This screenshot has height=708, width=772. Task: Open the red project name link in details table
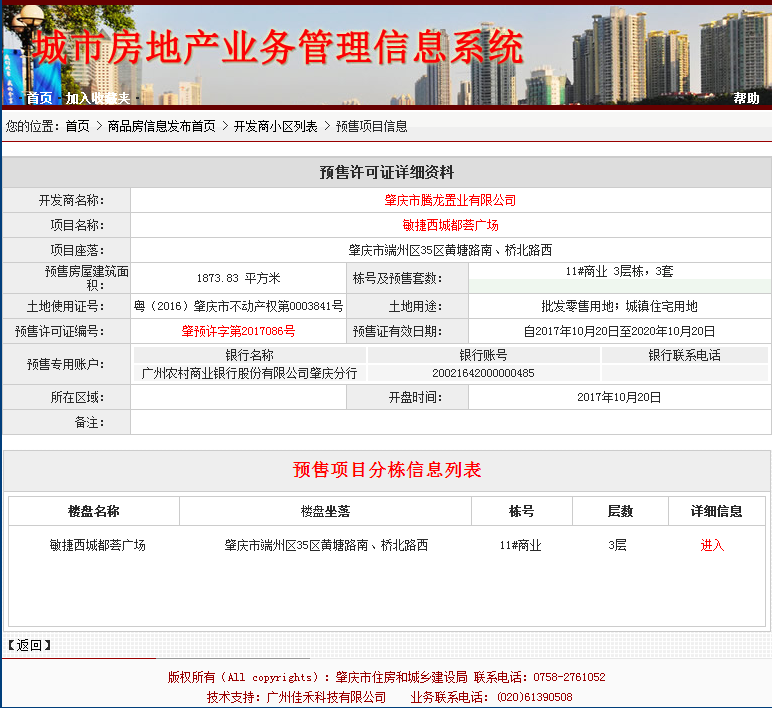[x=450, y=225]
